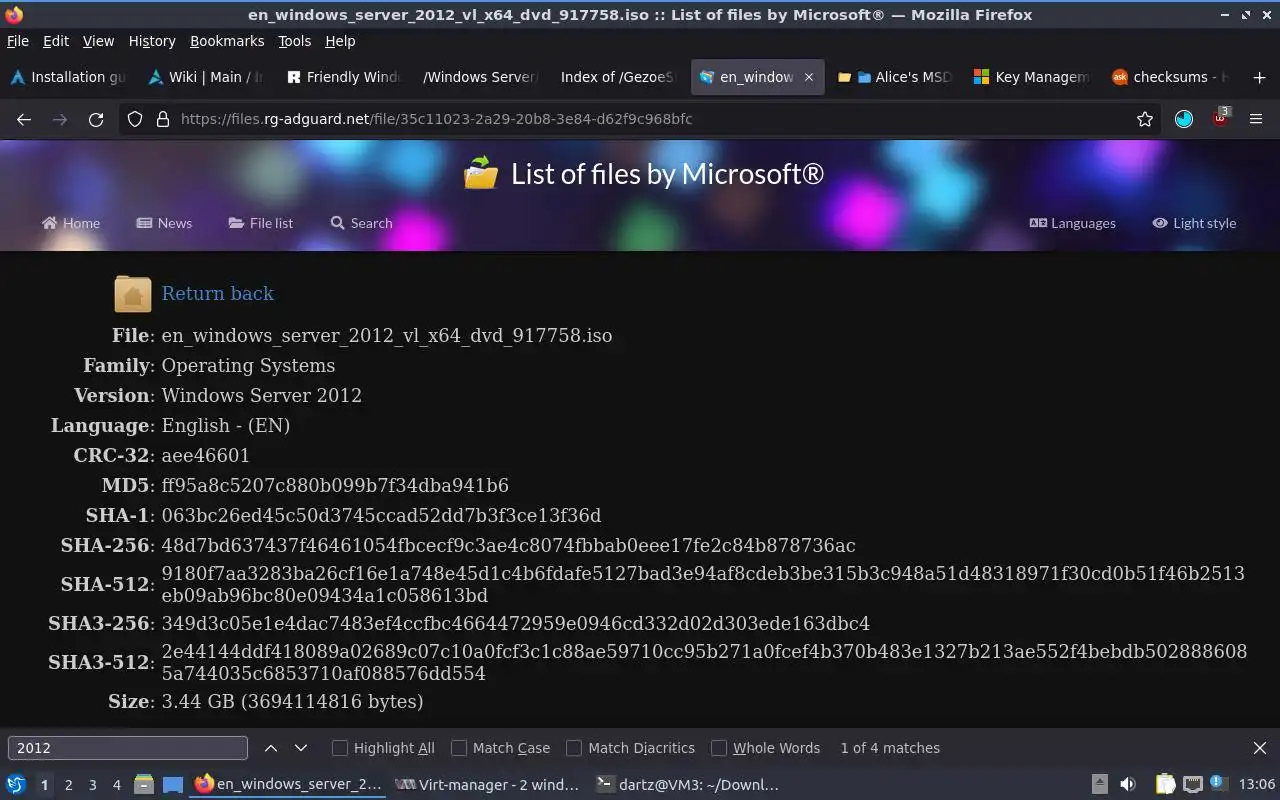This screenshot has height=800, width=1280.
Task: Open the History menu
Action: coord(152,41)
